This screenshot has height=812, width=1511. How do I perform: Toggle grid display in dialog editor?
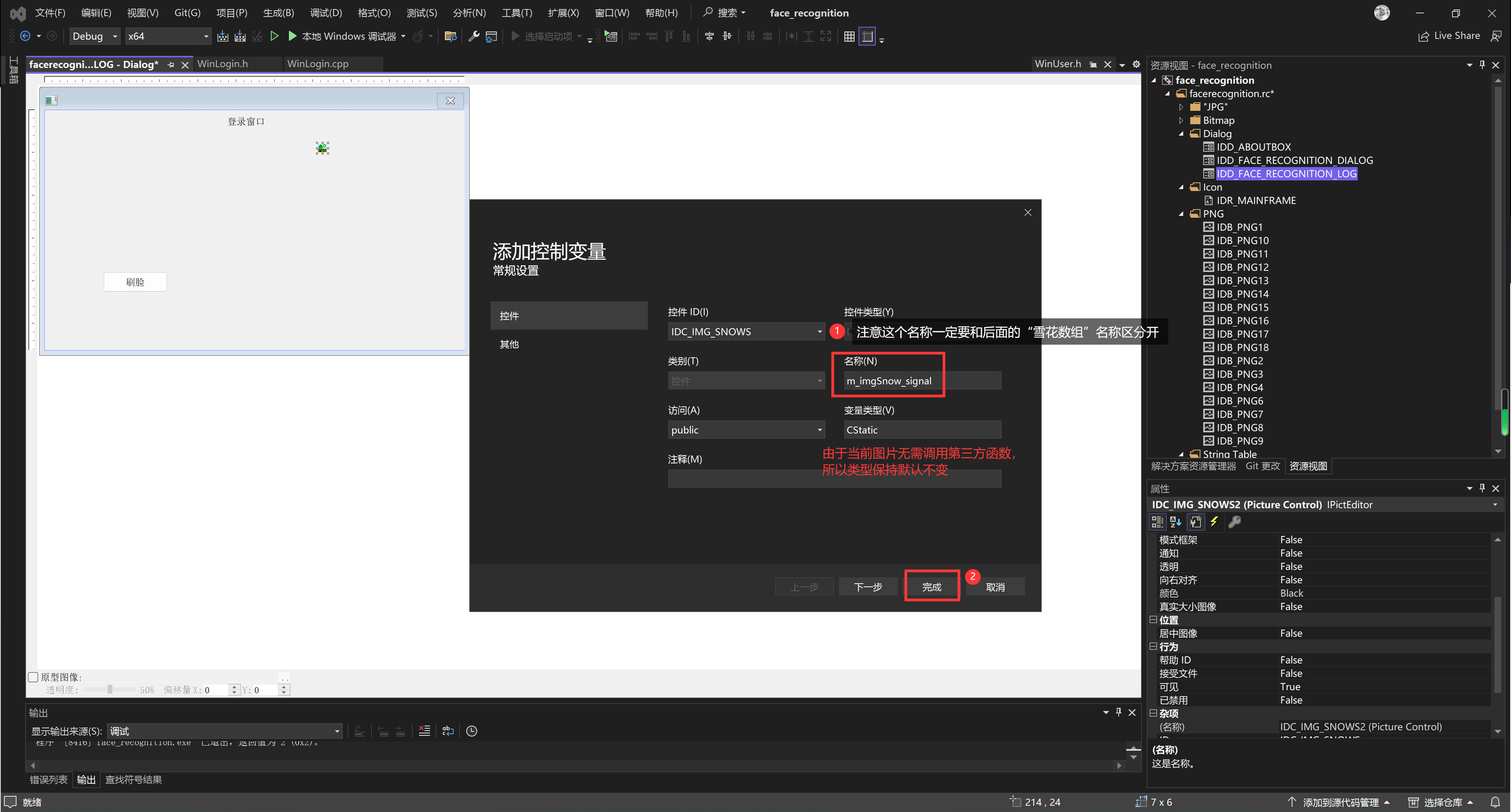849,37
